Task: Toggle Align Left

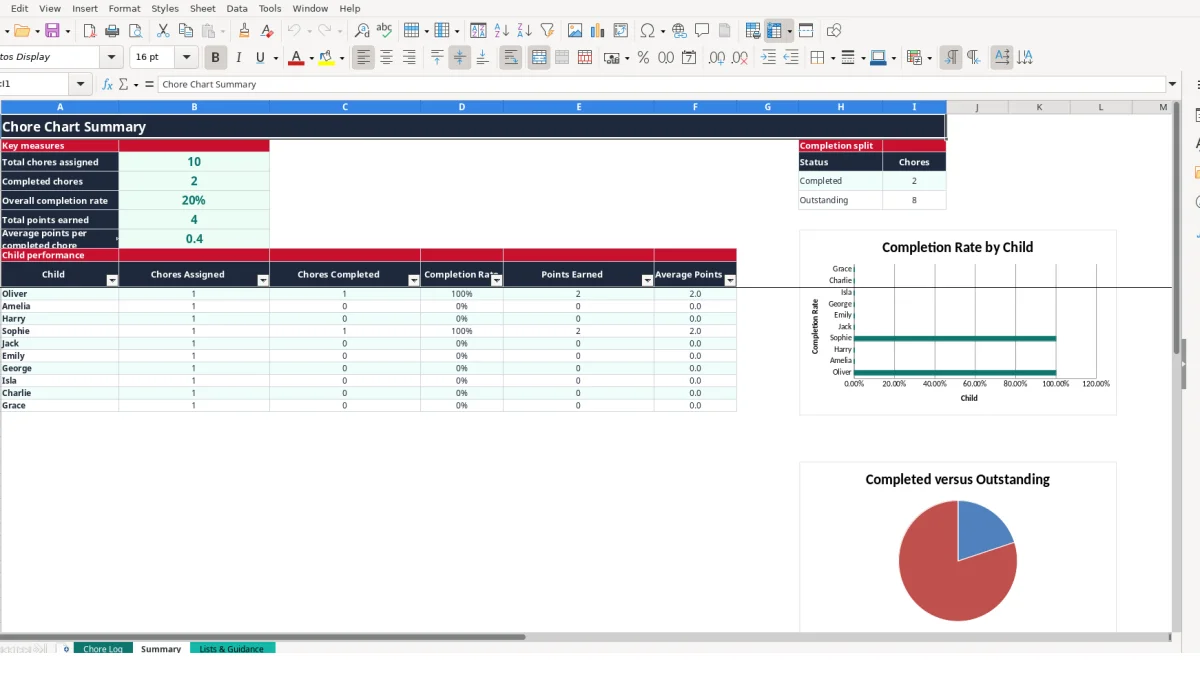Action: coord(363,58)
